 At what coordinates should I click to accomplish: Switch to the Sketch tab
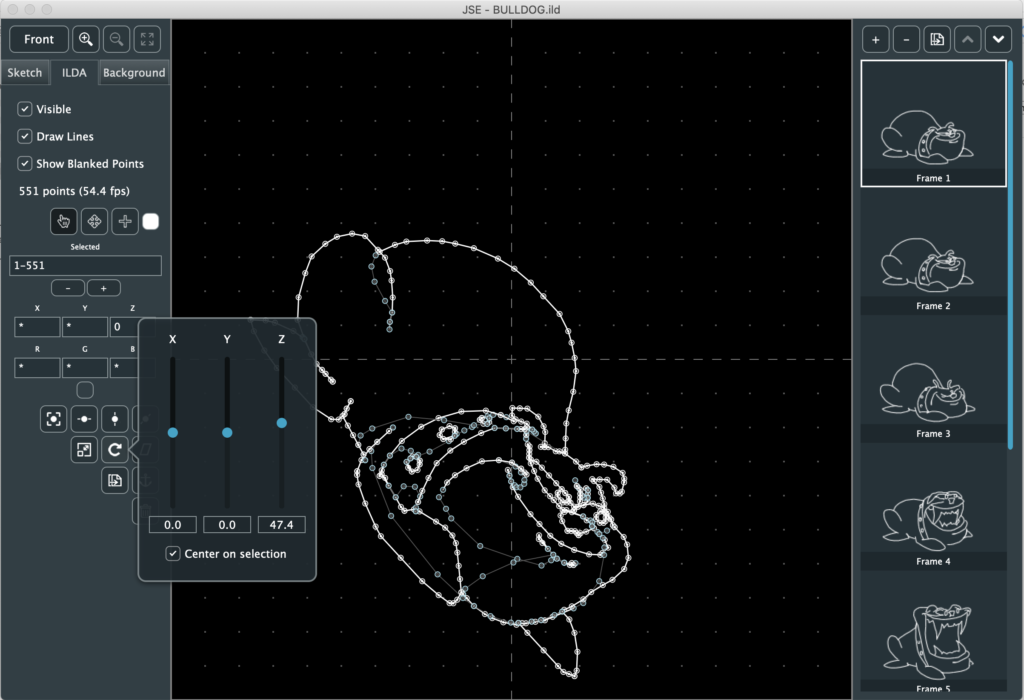pos(25,73)
